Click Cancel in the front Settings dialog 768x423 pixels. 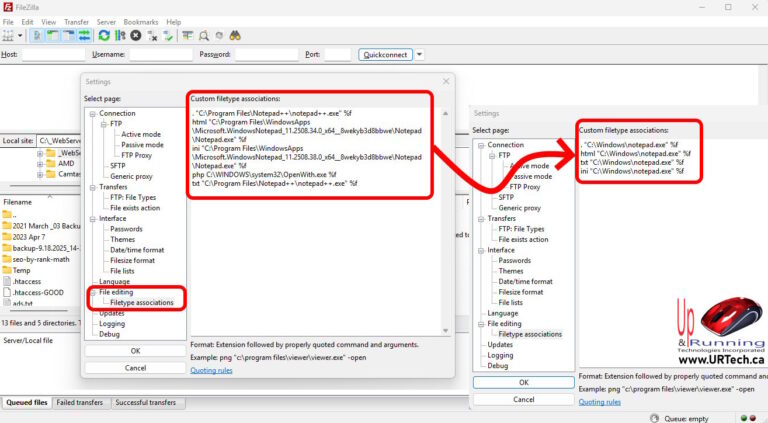tap(136, 368)
